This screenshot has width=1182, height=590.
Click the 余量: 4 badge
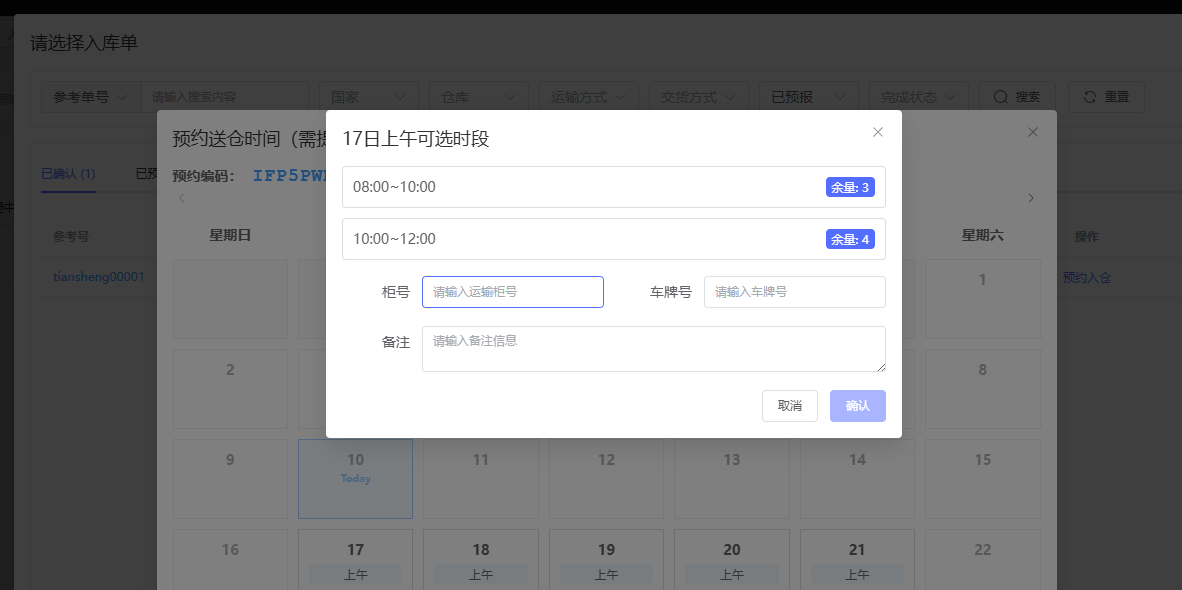coord(850,240)
